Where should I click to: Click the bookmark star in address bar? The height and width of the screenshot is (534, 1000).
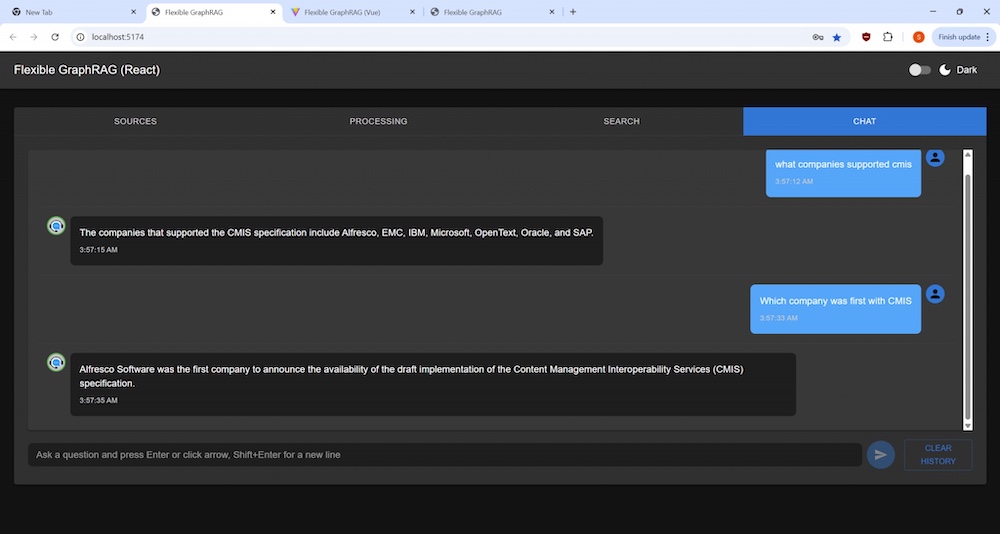click(x=837, y=37)
